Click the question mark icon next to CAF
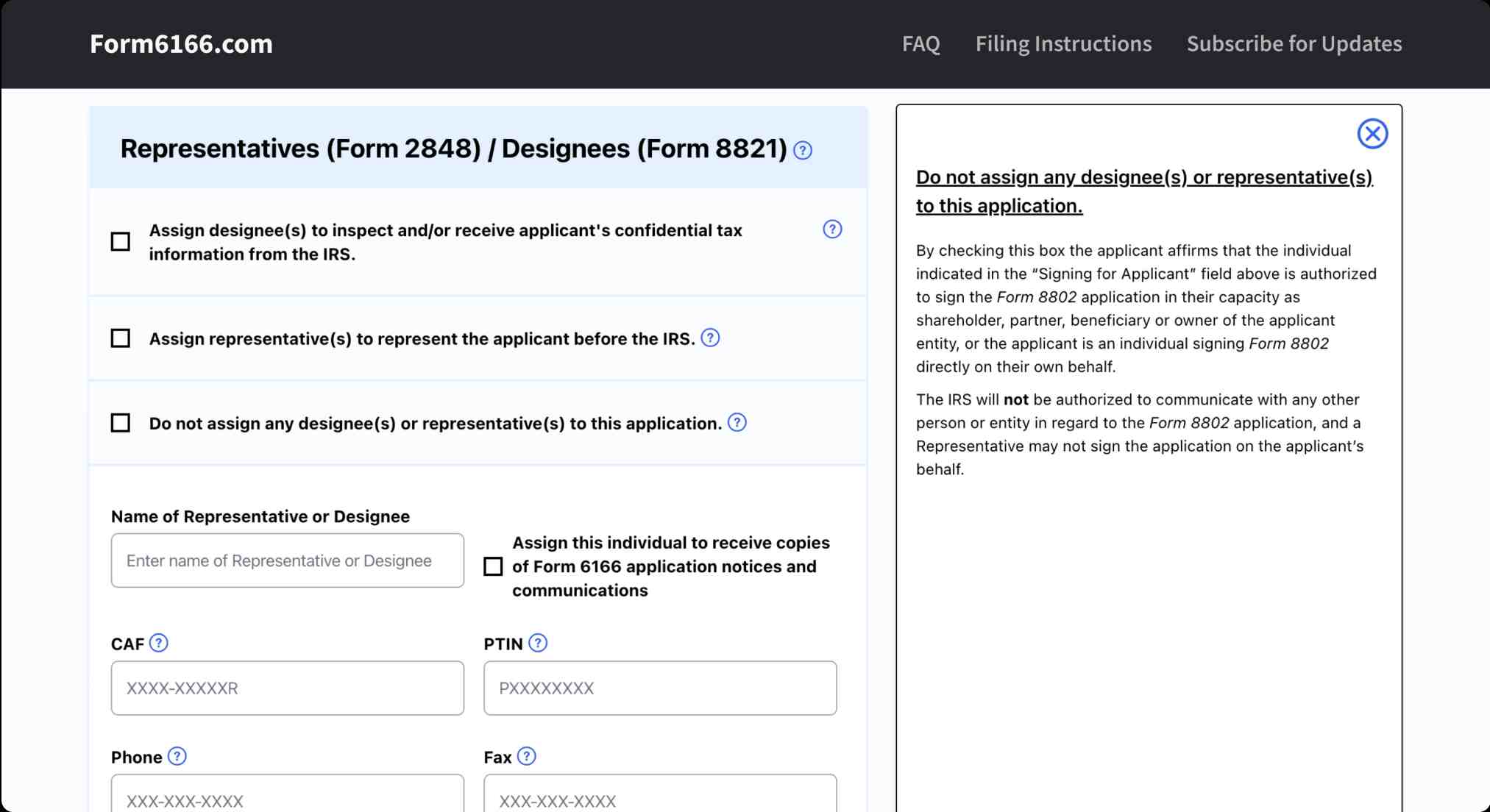The width and height of the screenshot is (1490, 812). (x=158, y=643)
